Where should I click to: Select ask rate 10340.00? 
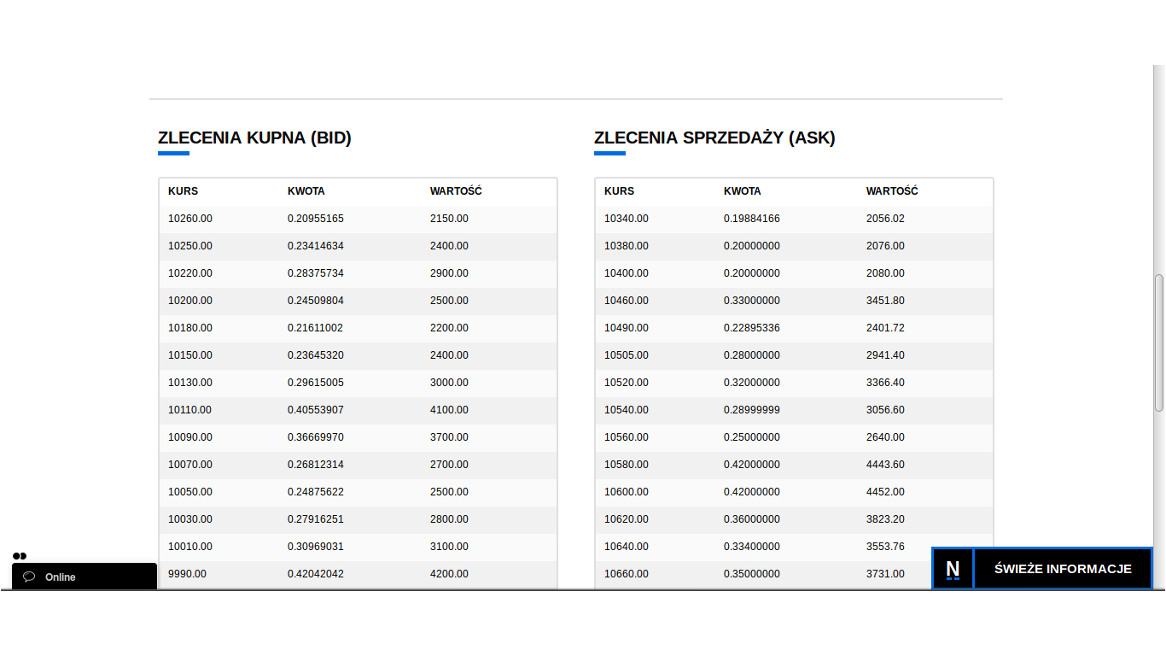click(x=626, y=219)
